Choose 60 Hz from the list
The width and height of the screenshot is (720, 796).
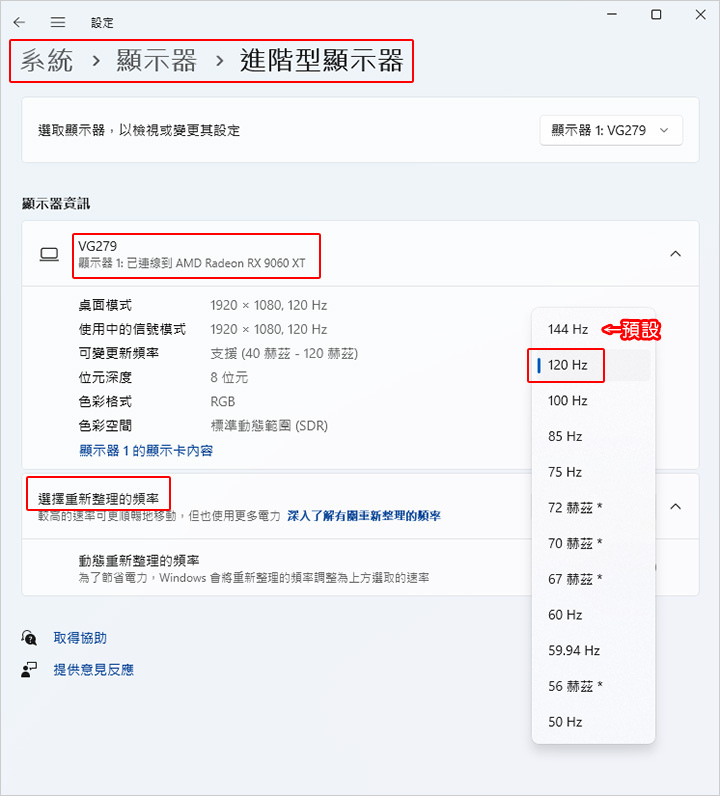click(593, 615)
